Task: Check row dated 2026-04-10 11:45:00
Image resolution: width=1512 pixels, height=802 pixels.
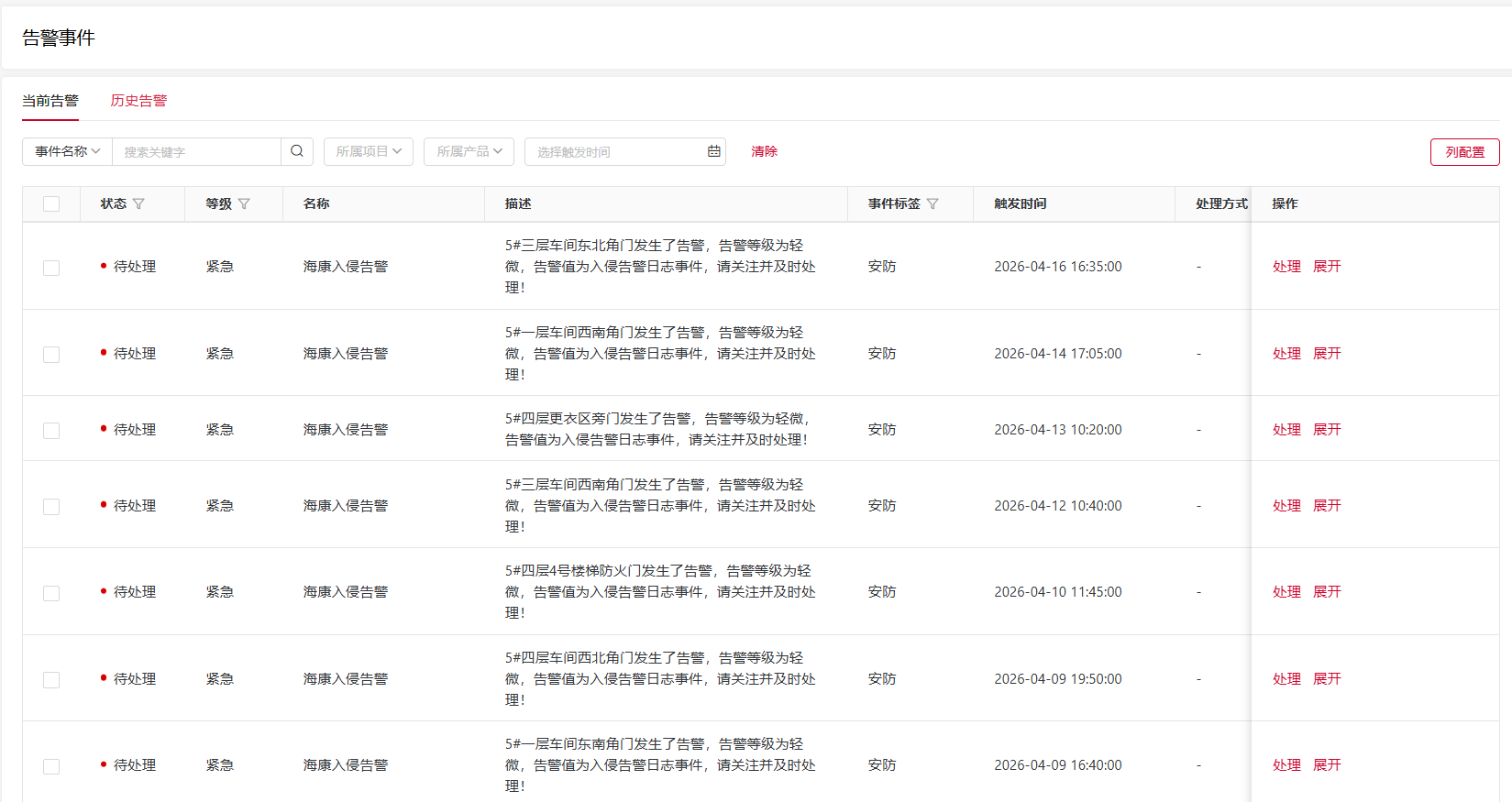Action: coord(51,593)
